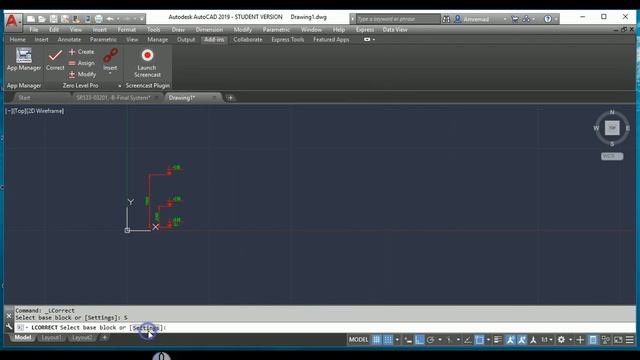The height and width of the screenshot is (360, 640).
Task: Click the Open file folder icon
Action: coord(42,19)
